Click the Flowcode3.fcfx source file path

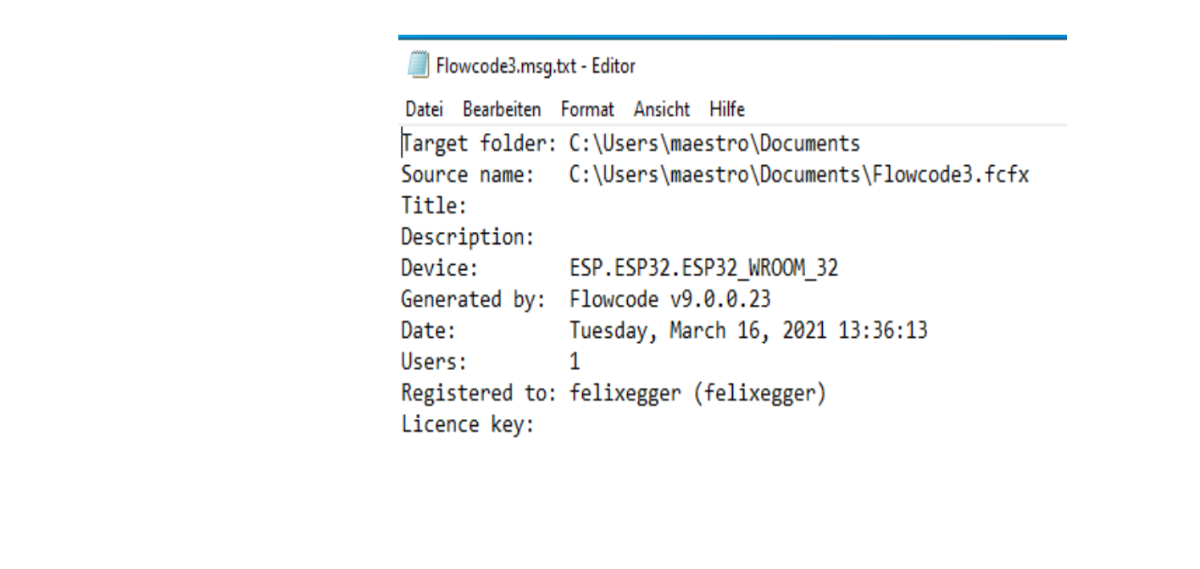pyautogui.click(x=799, y=174)
